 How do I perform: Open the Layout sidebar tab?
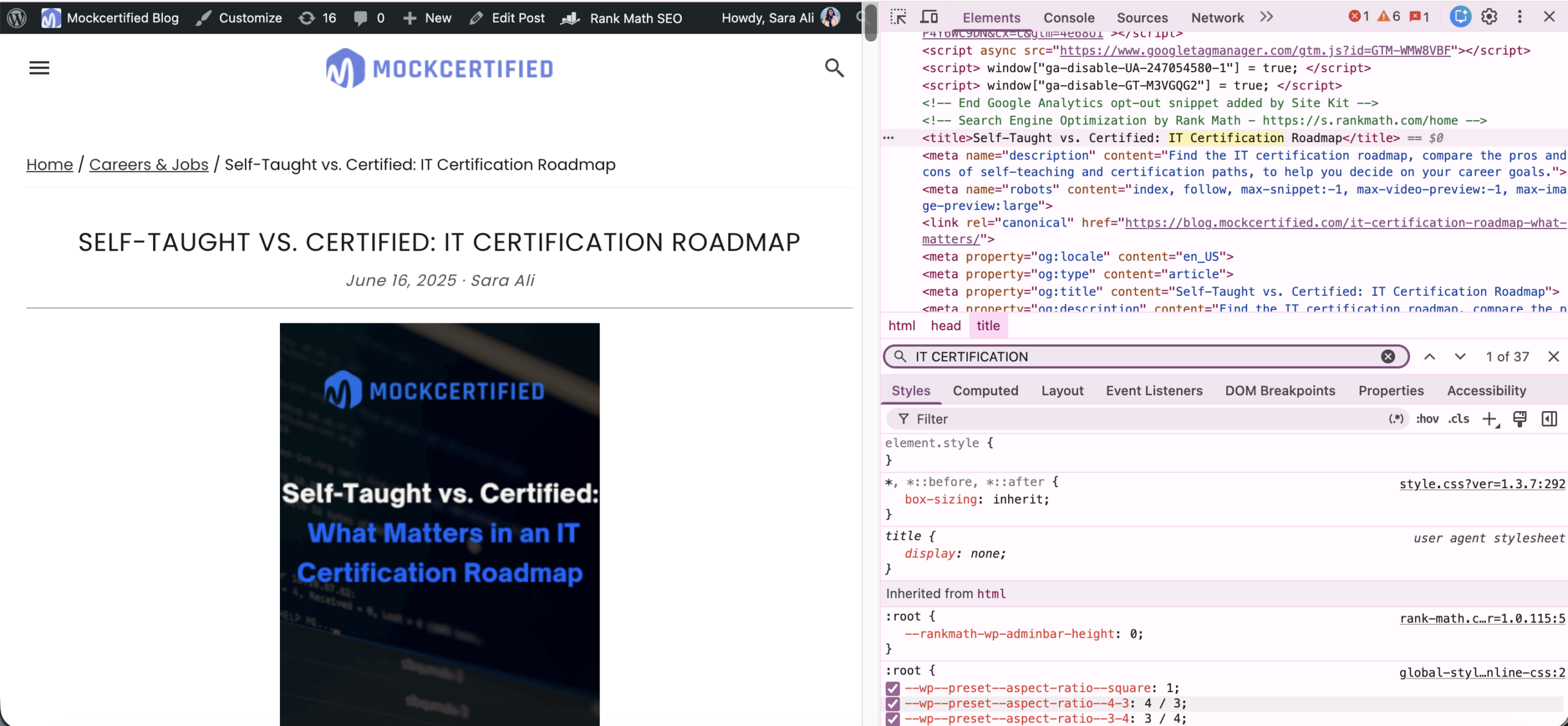tap(1062, 391)
